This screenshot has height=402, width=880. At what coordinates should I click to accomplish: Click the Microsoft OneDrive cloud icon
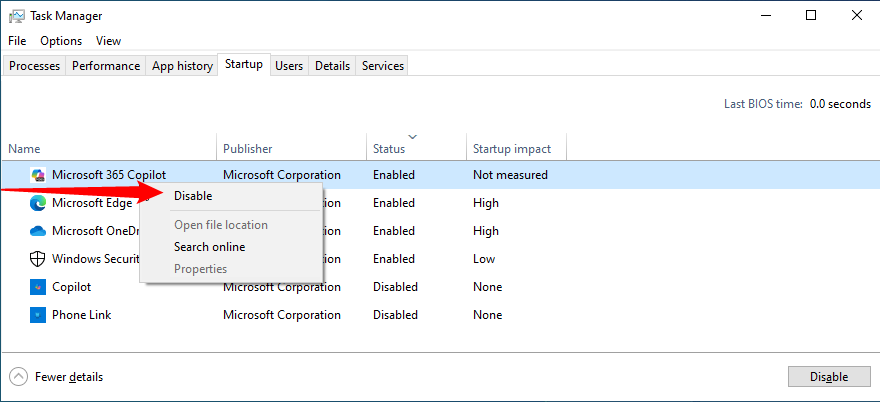pyautogui.click(x=38, y=231)
